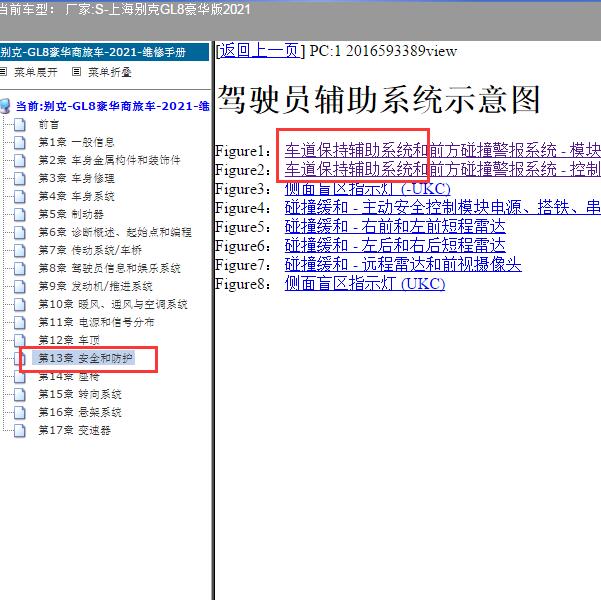Click the page icon beside 前言

pos(20,125)
